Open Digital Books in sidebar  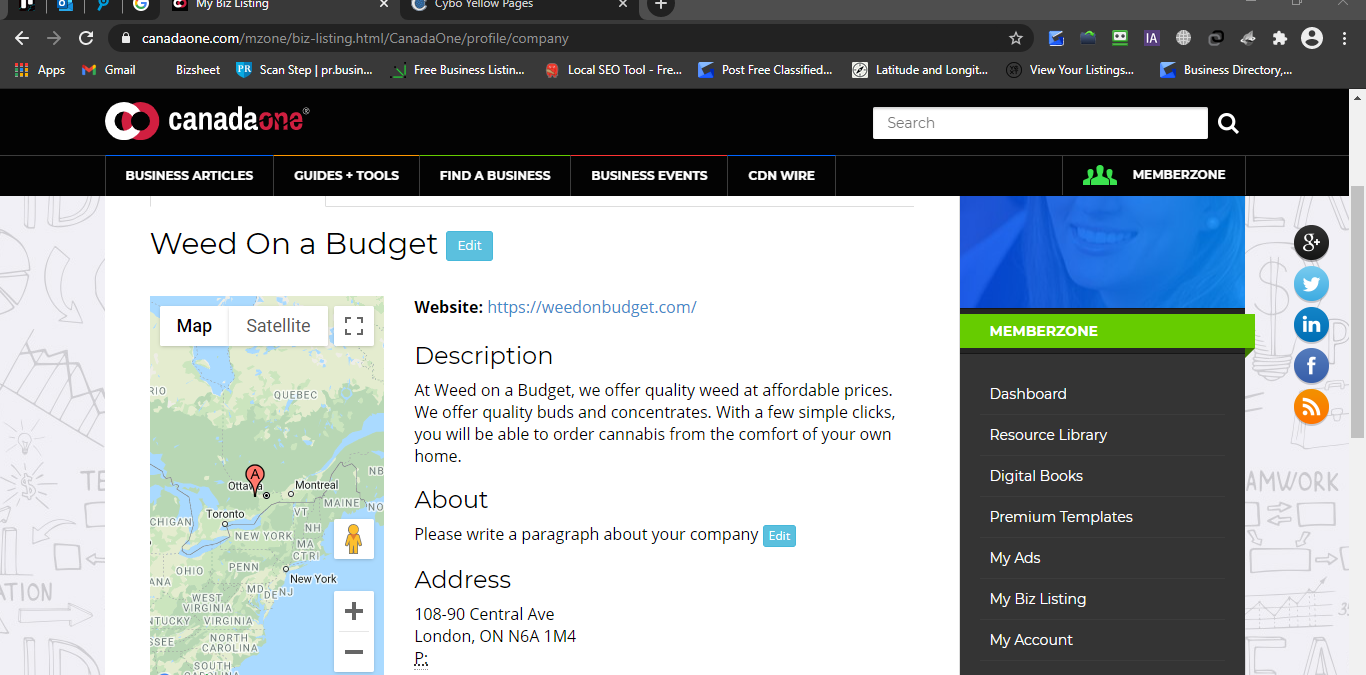[1036, 476]
